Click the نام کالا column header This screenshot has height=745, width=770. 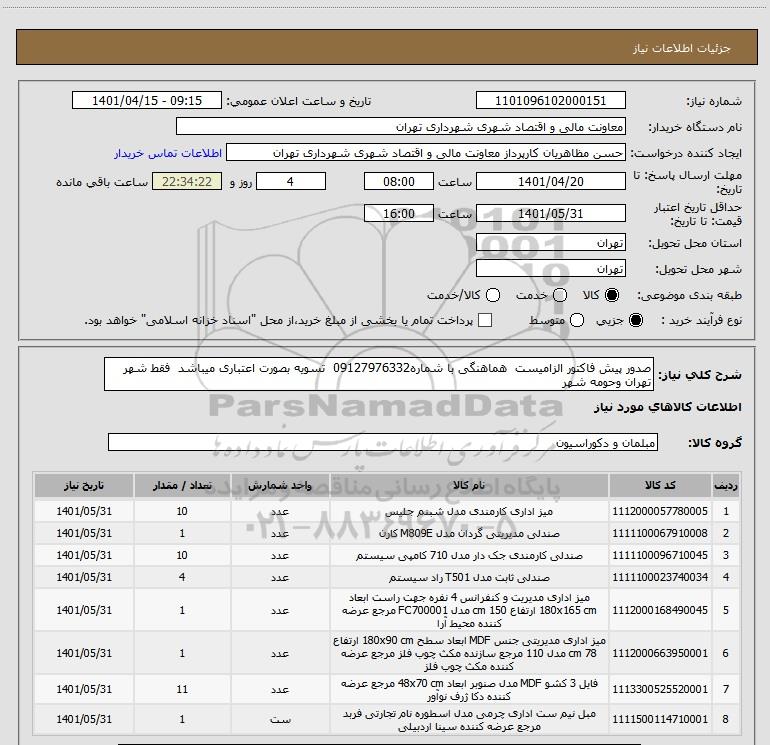pyautogui.click(x=469, y=485)
